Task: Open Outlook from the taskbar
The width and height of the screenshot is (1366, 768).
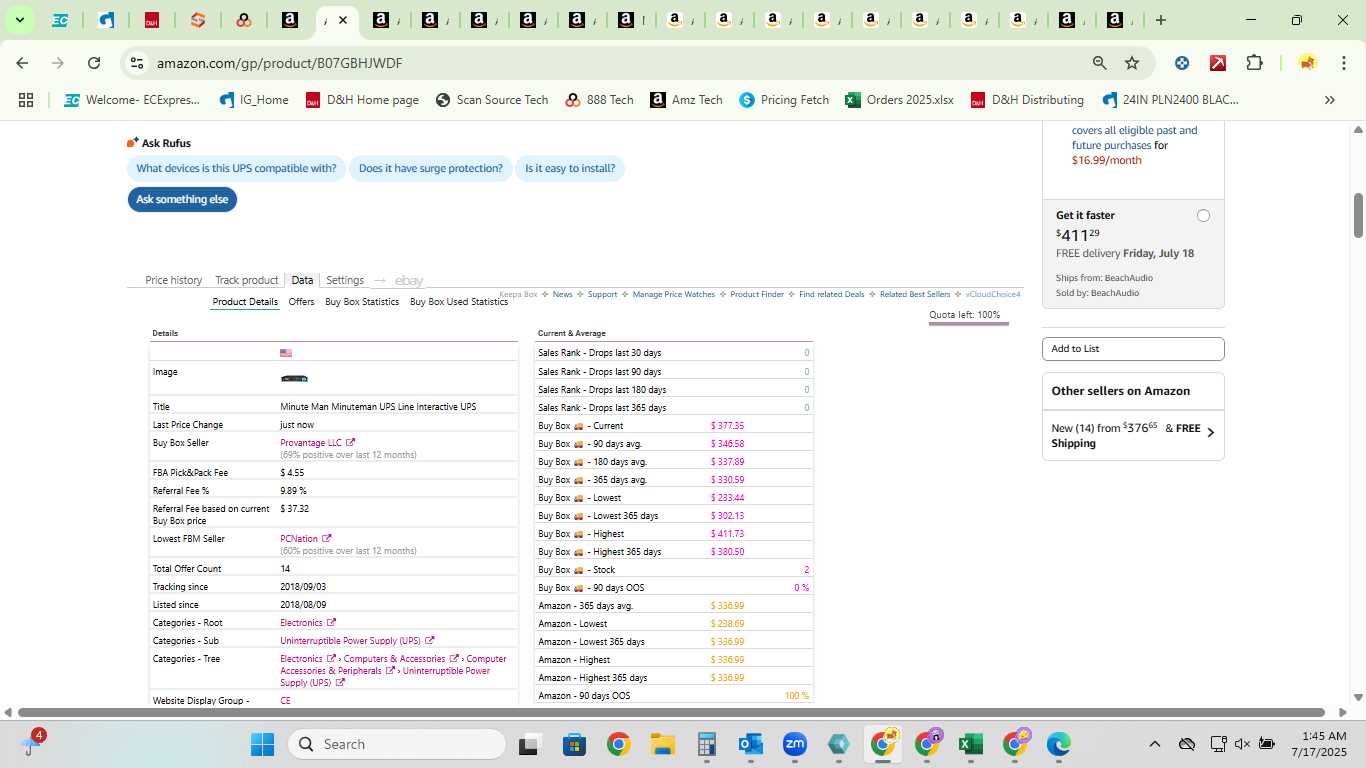Action: (x=750, y=744)
